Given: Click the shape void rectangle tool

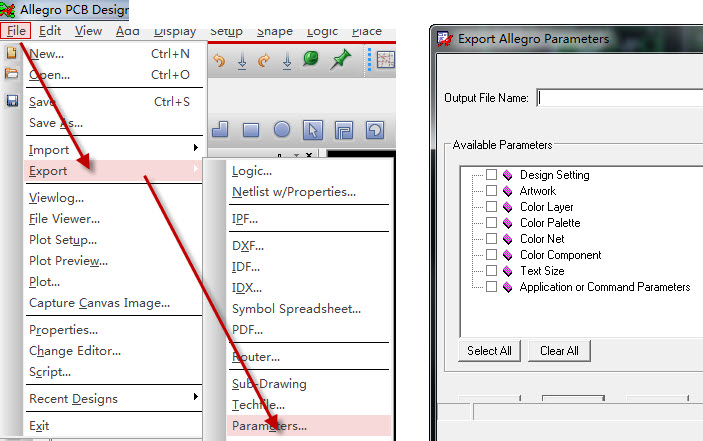Looking at the screenshot, I should click(x=344, y=130).
